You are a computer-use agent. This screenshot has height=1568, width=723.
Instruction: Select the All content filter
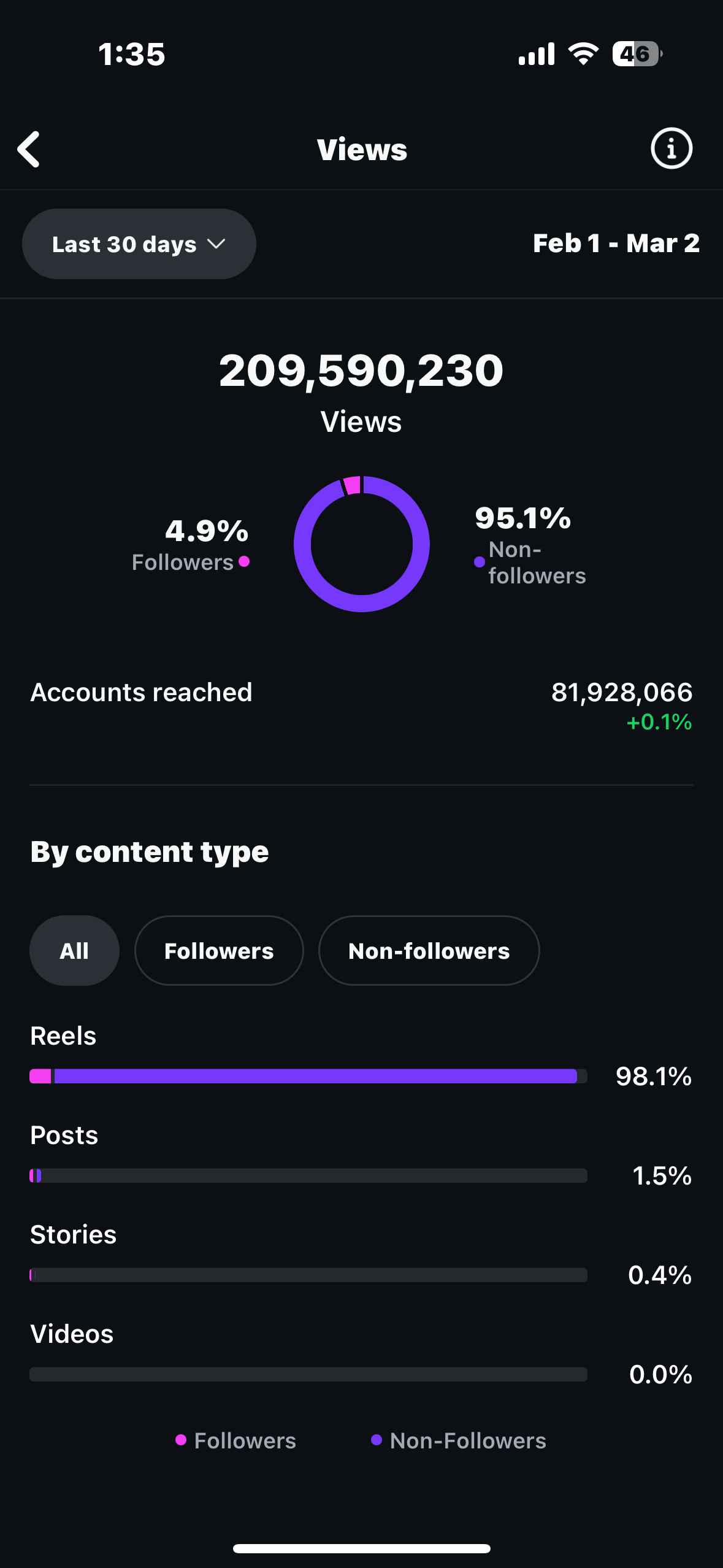pyautogui.click(x=74, y=951)
